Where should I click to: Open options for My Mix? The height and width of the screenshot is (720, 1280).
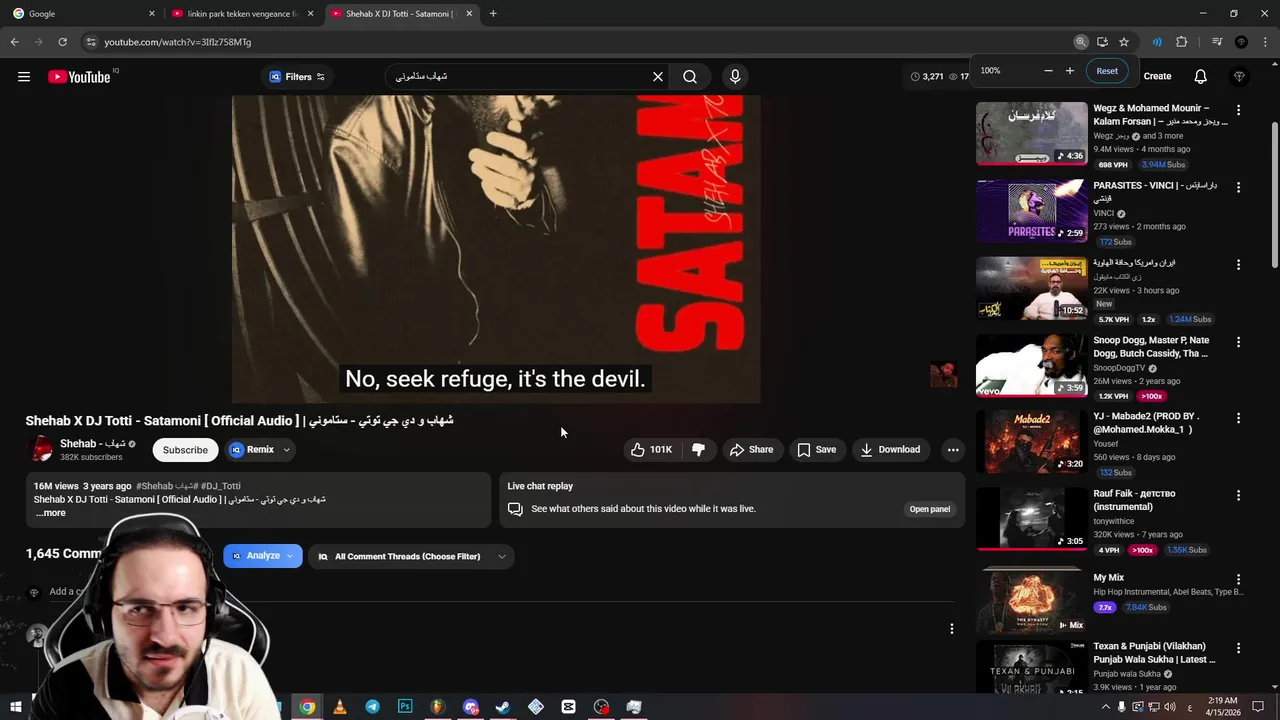click(x=1238, y=579)
